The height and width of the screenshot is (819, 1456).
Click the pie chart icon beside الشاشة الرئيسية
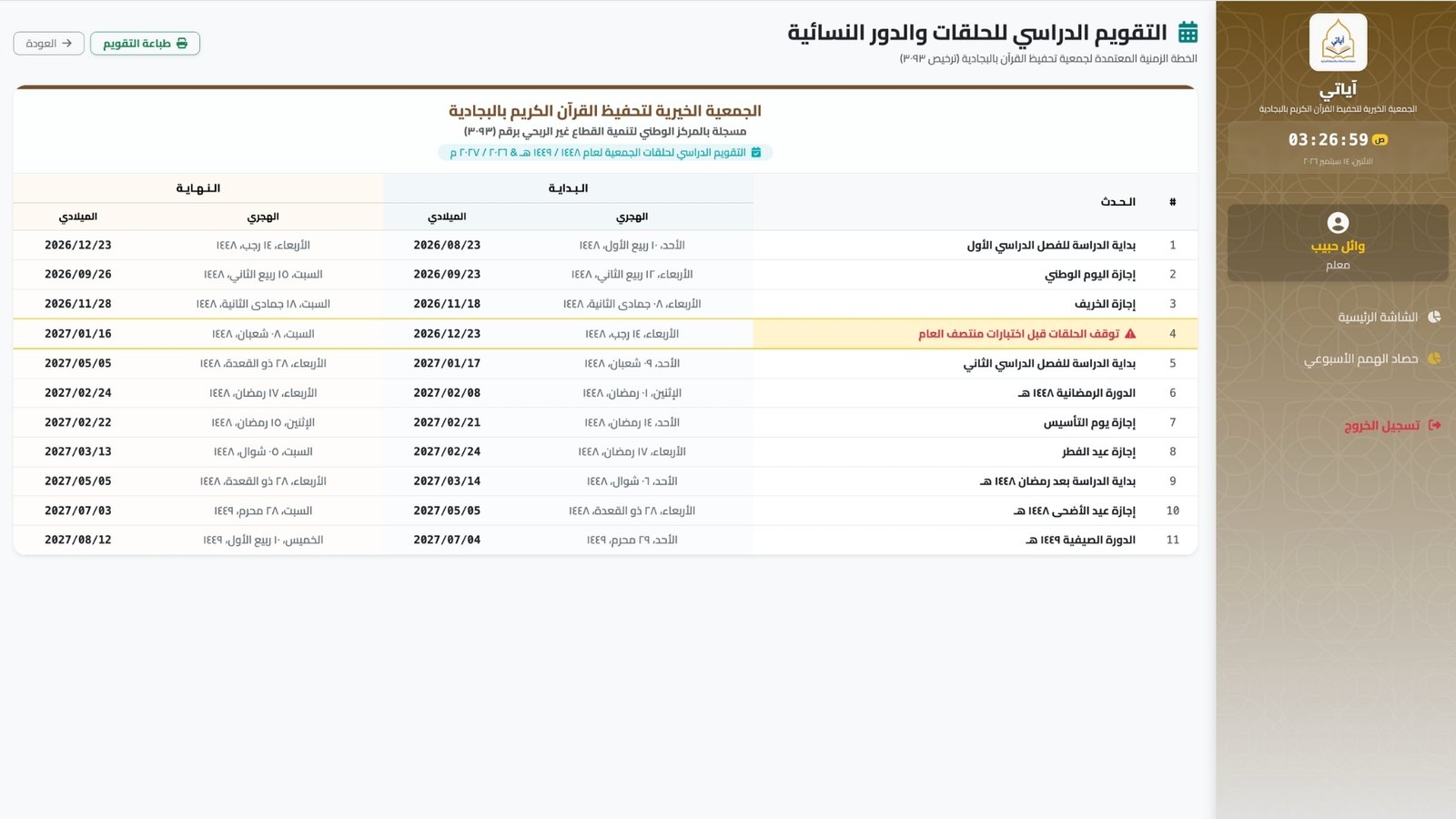click(x=1434, y=318)
